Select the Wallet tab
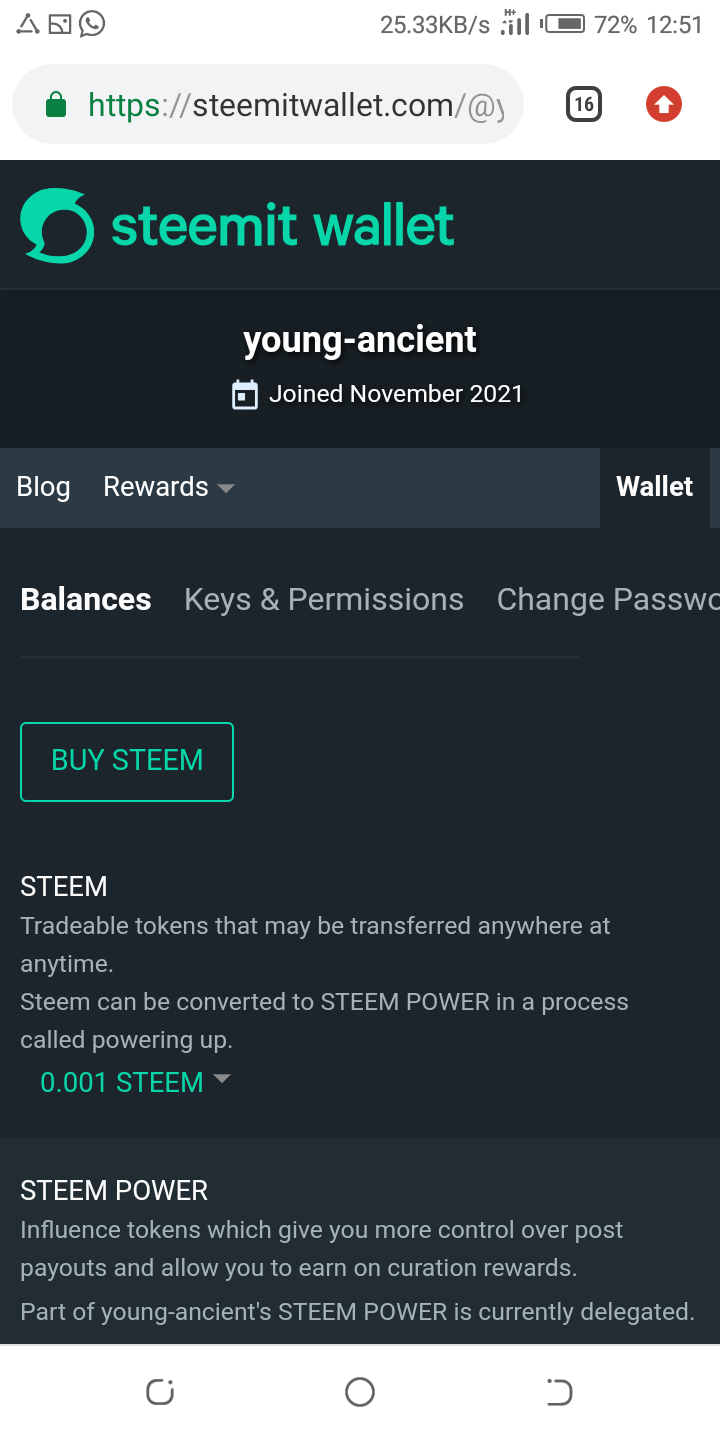 [x=654, y=487]
